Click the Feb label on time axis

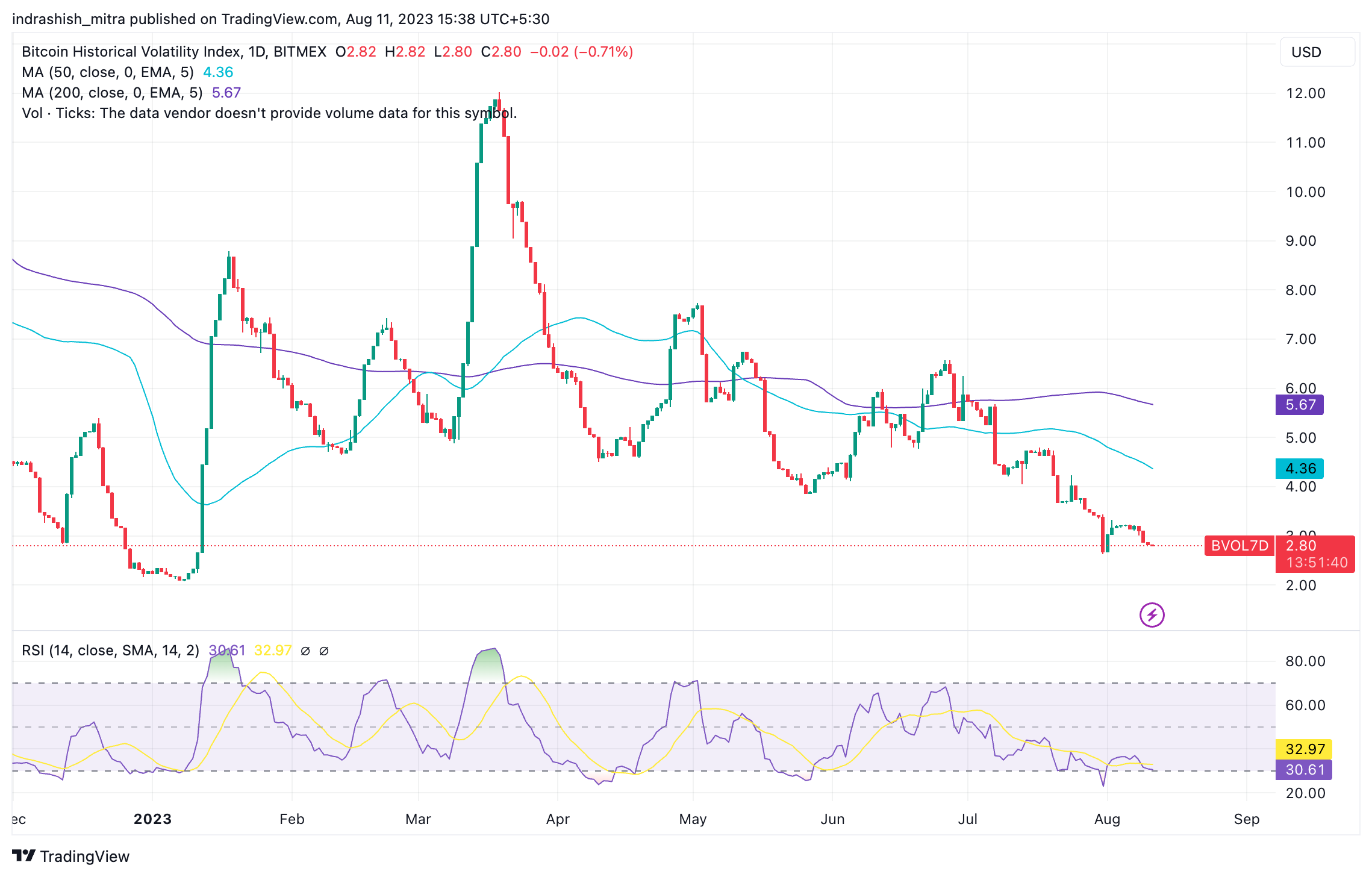click(x=292, y=819)
